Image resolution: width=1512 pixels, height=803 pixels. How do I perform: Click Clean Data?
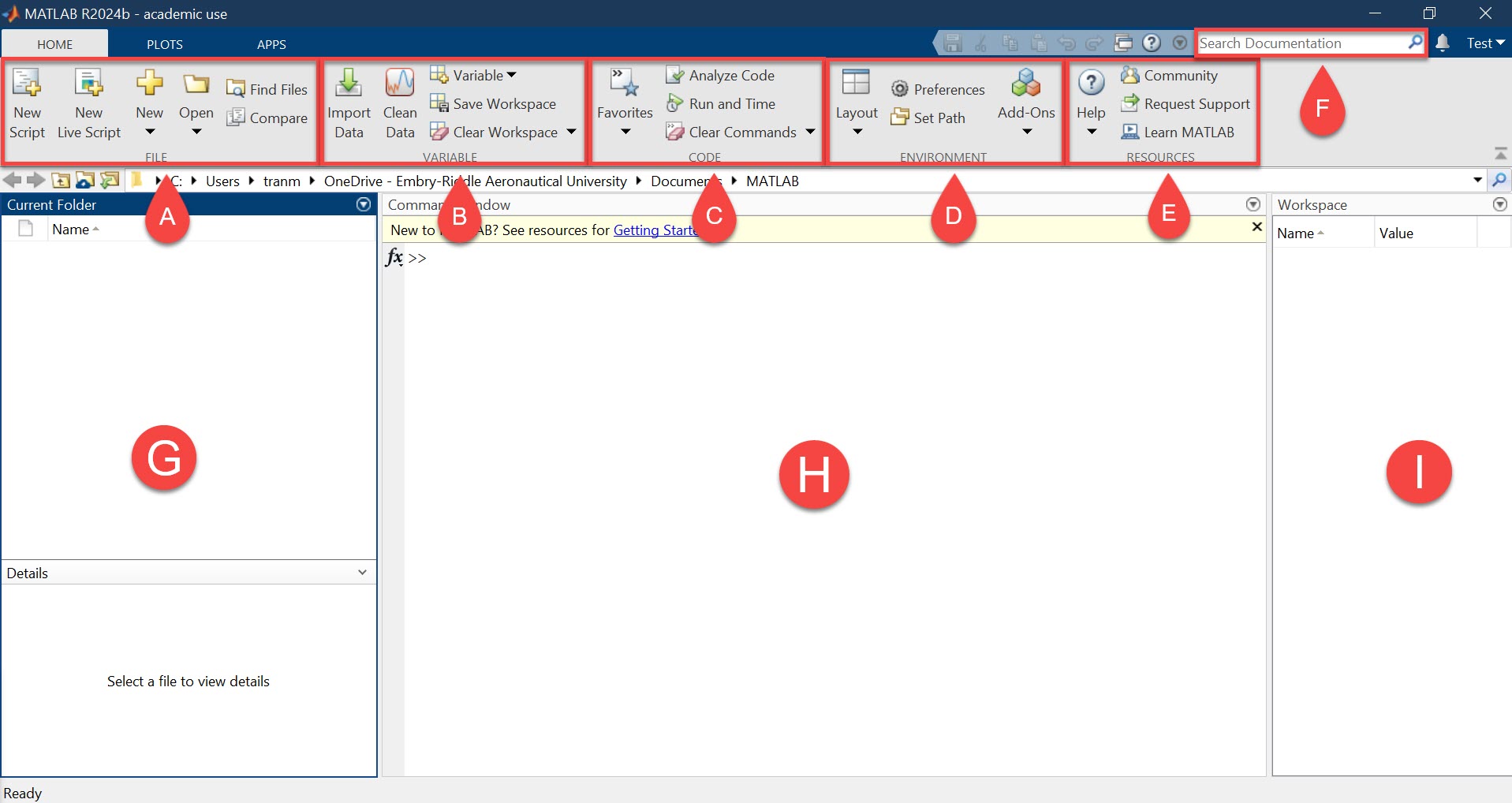point(400,104)
